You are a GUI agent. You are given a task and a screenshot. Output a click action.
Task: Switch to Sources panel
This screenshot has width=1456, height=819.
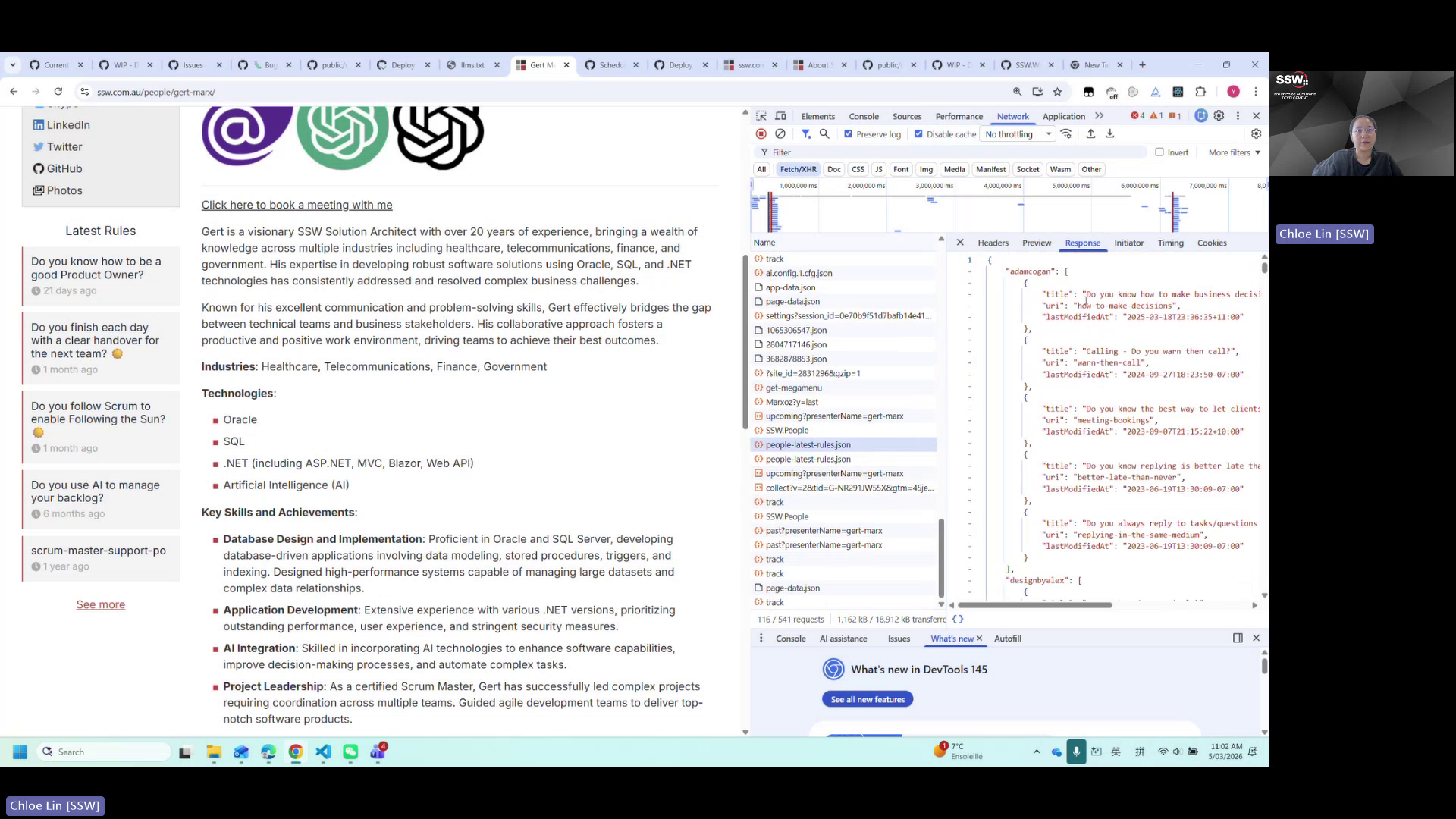tap(907, 116)
